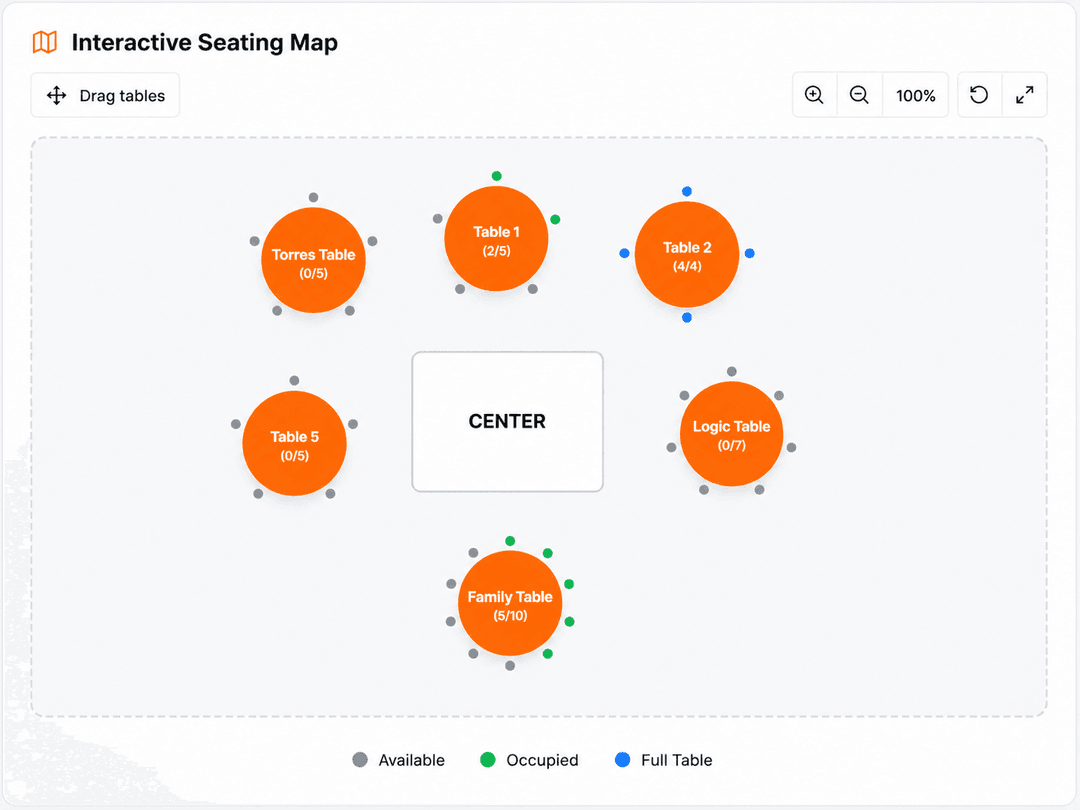This screenshot has width=1080, height=810.
Task: Select Table 5 (0/5)
Action: [x=294, y=444]
